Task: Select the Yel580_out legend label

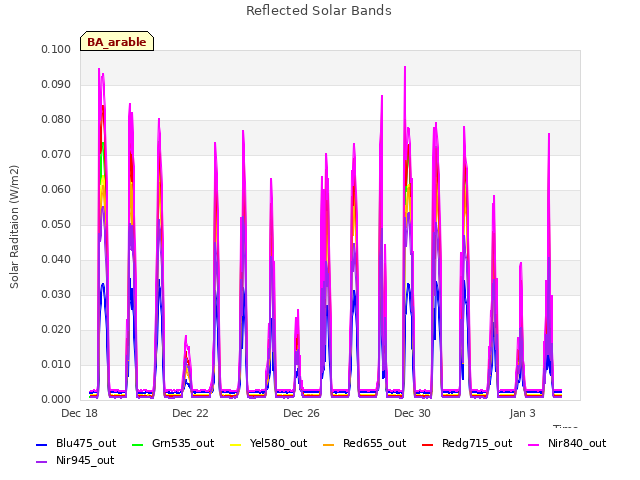Action: 278,443
